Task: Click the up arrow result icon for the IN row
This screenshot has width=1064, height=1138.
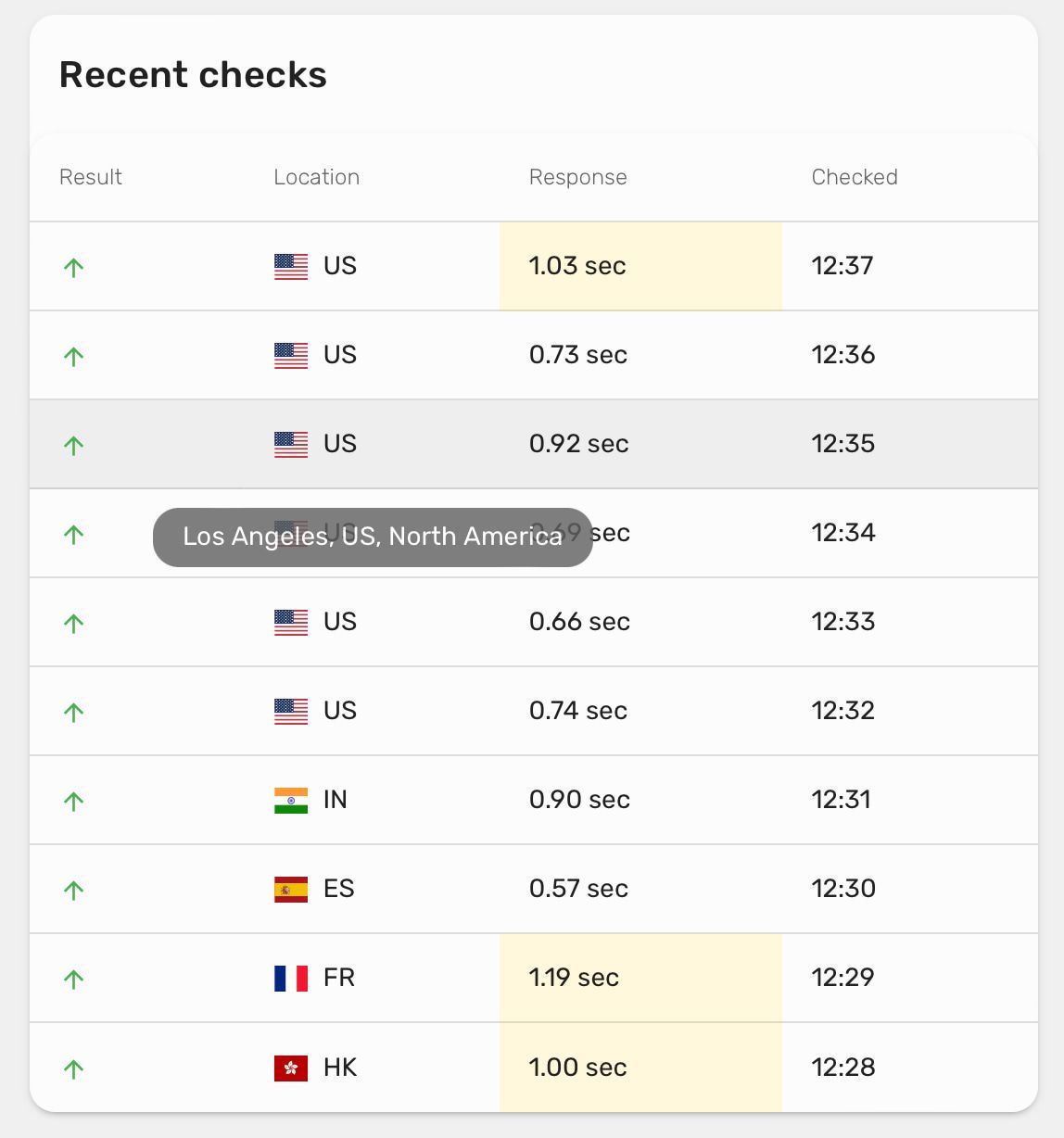Action: click(74, 800)
